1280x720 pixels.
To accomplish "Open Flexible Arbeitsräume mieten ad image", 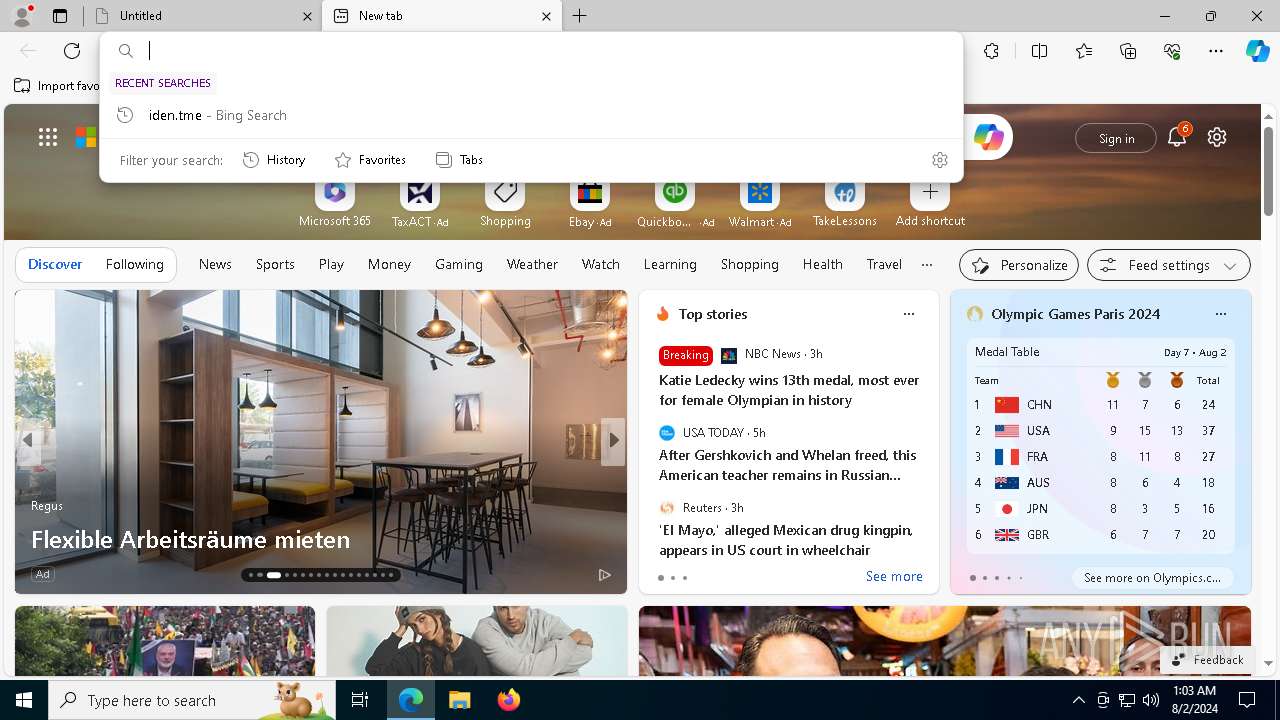I will pyautogui.click(x=320, y=442).
